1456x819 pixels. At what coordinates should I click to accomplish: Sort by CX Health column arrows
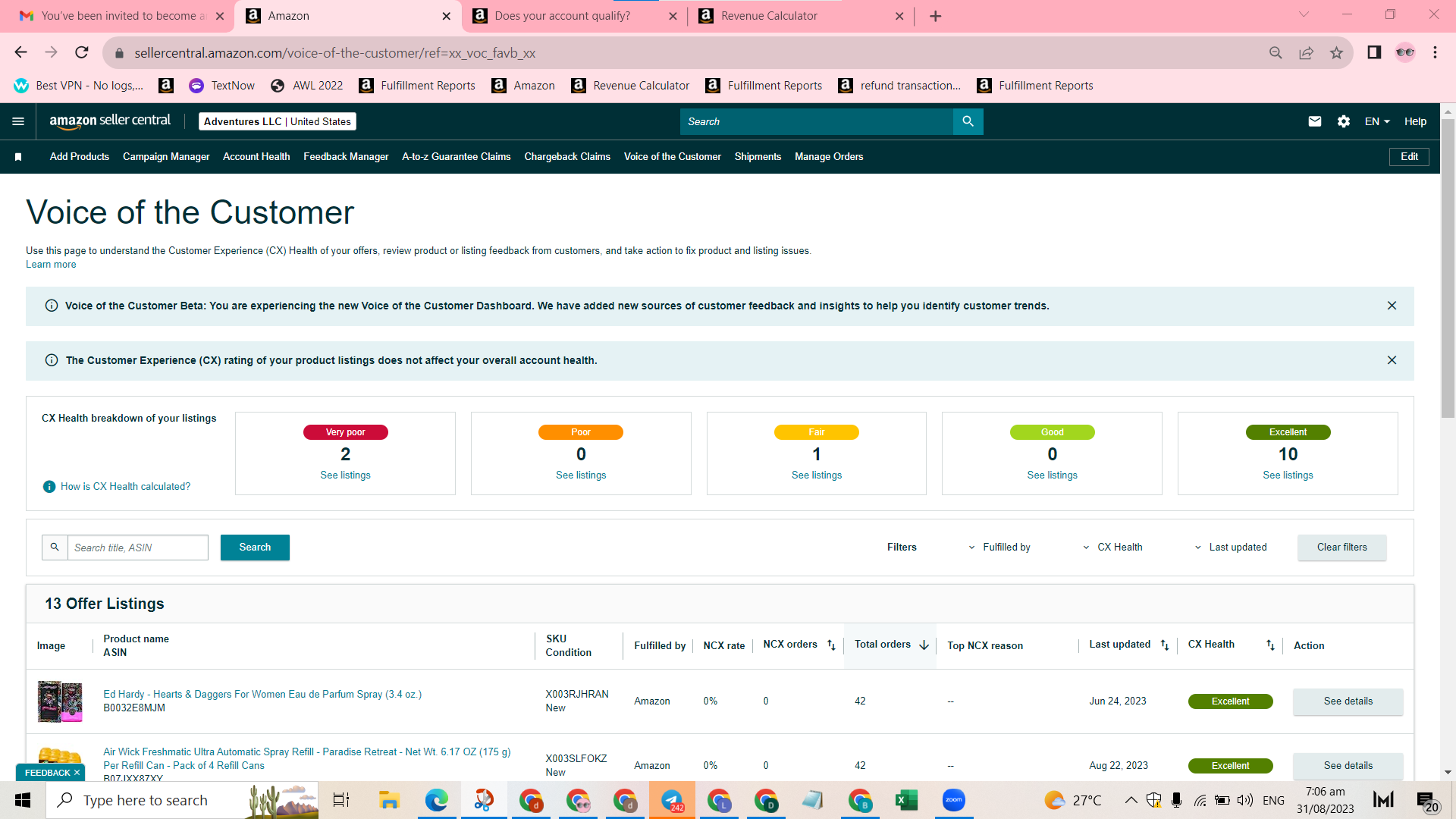click(1270, 645)
